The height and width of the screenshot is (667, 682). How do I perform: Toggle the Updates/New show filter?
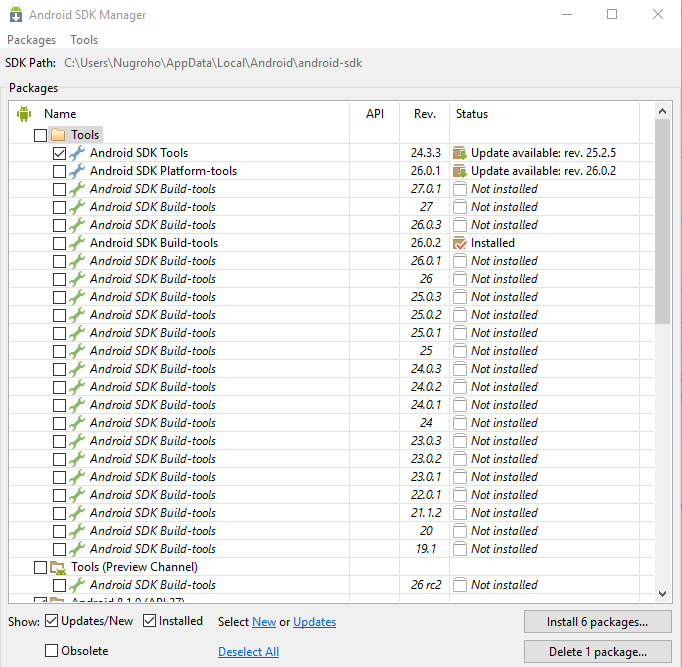coord(52,621)
